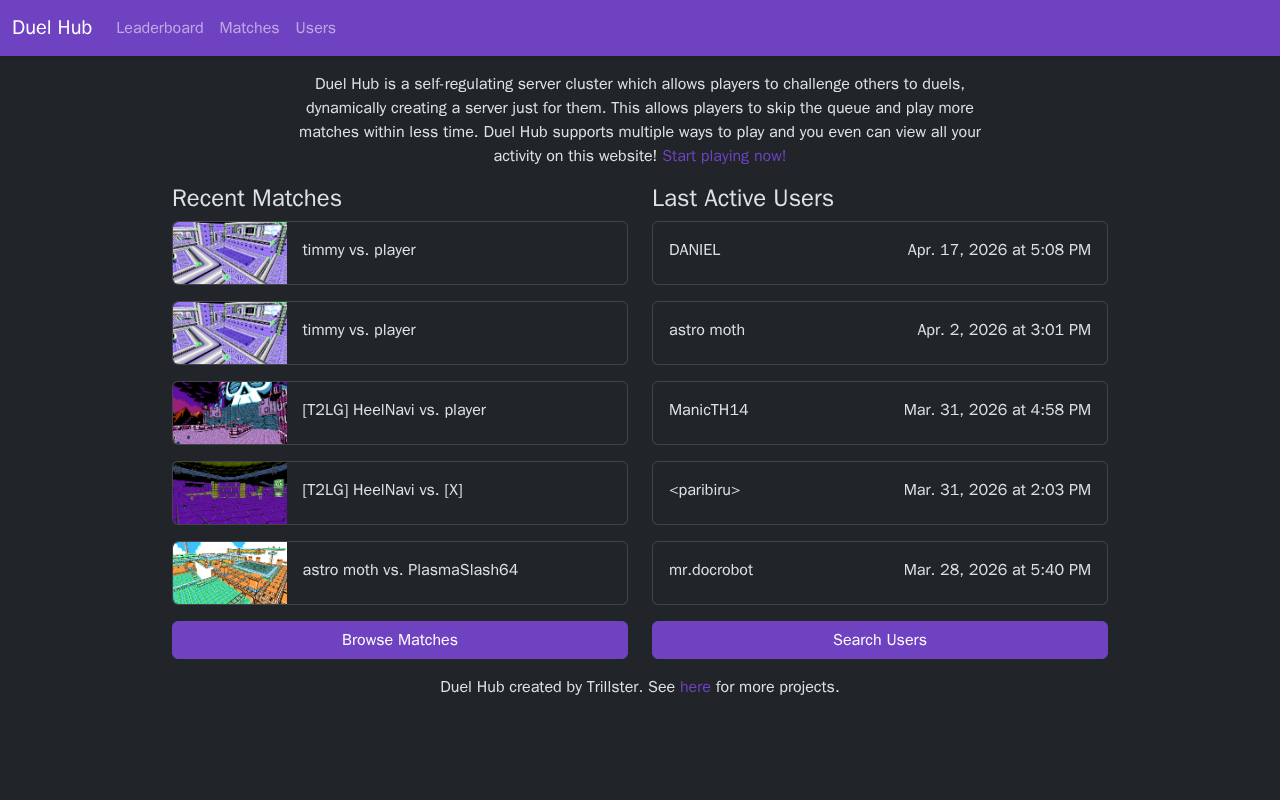
Task: View user DANIEL's profile entry
Action: [880, 253]
